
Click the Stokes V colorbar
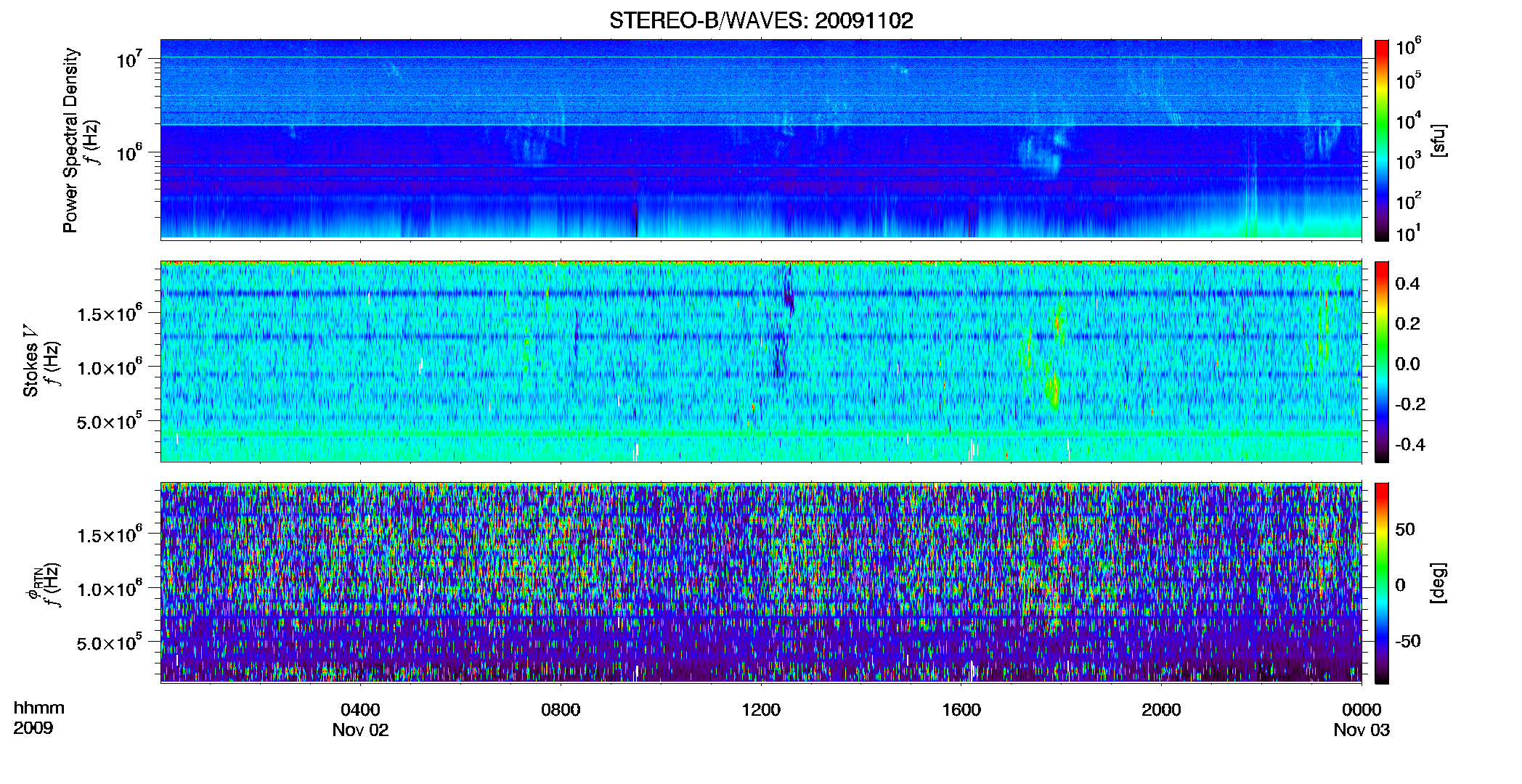pyautogui.click(x=1382, y=362)
